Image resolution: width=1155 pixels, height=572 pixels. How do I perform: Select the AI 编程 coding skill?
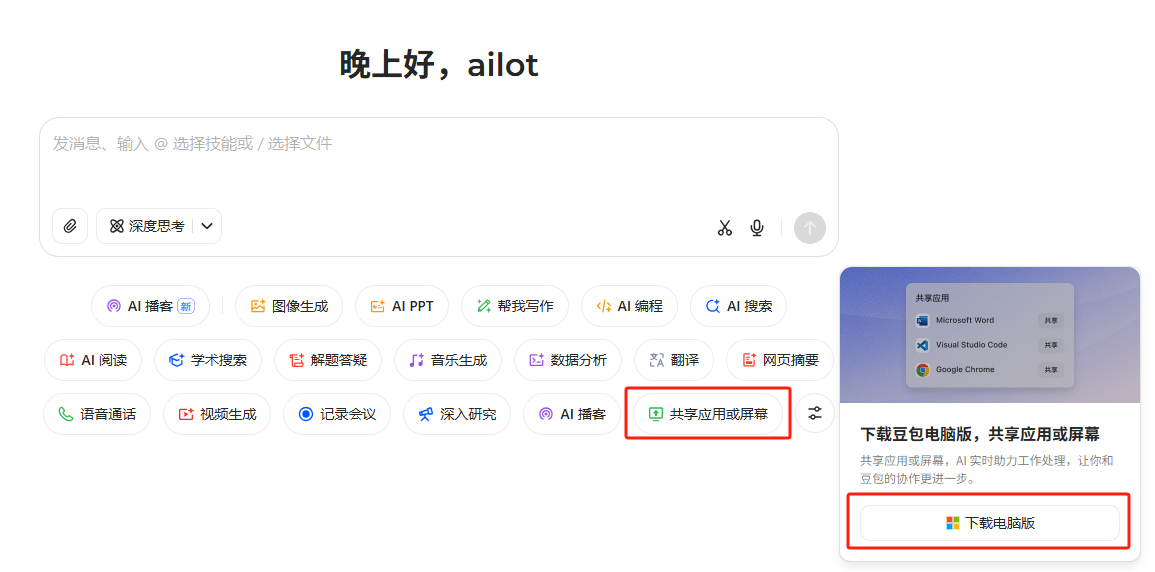[629, 306]
